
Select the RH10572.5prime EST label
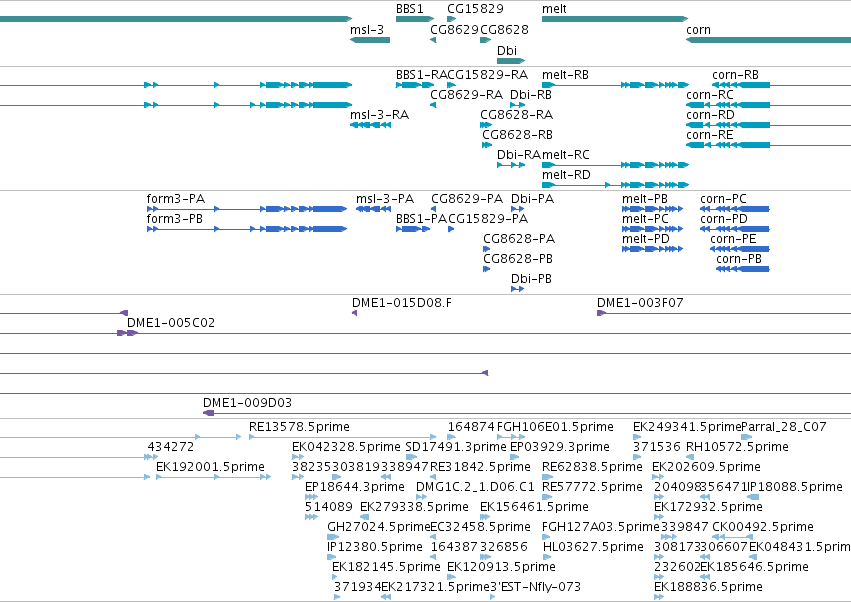(x=737, y=447)
